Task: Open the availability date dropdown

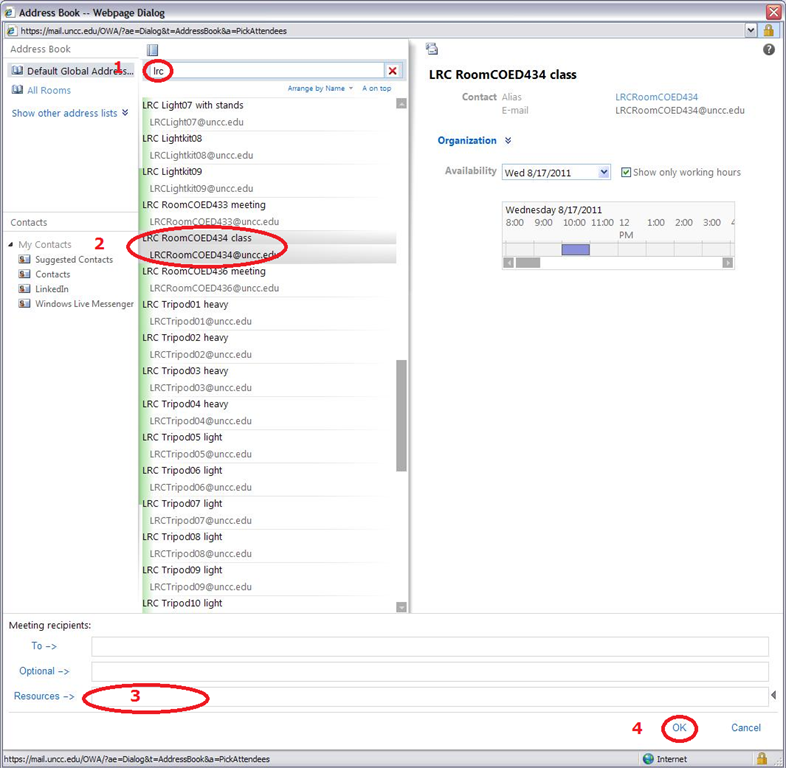Action: point(602,173)
